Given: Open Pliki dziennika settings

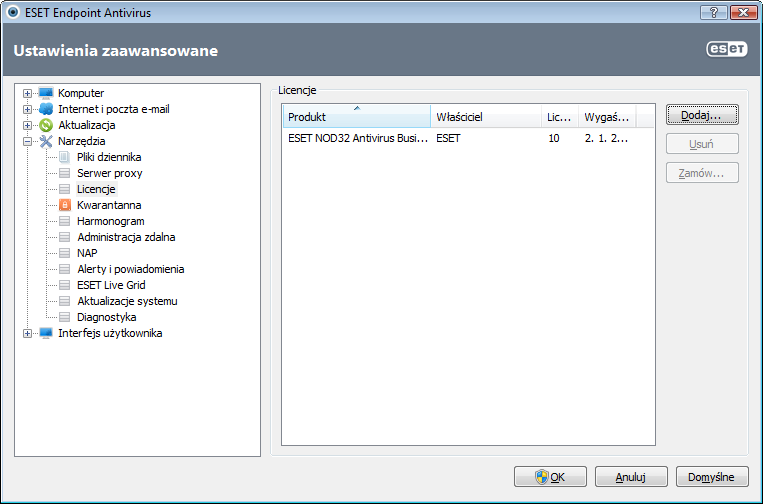Looking at the screenshot, I should tap(109, 157).
